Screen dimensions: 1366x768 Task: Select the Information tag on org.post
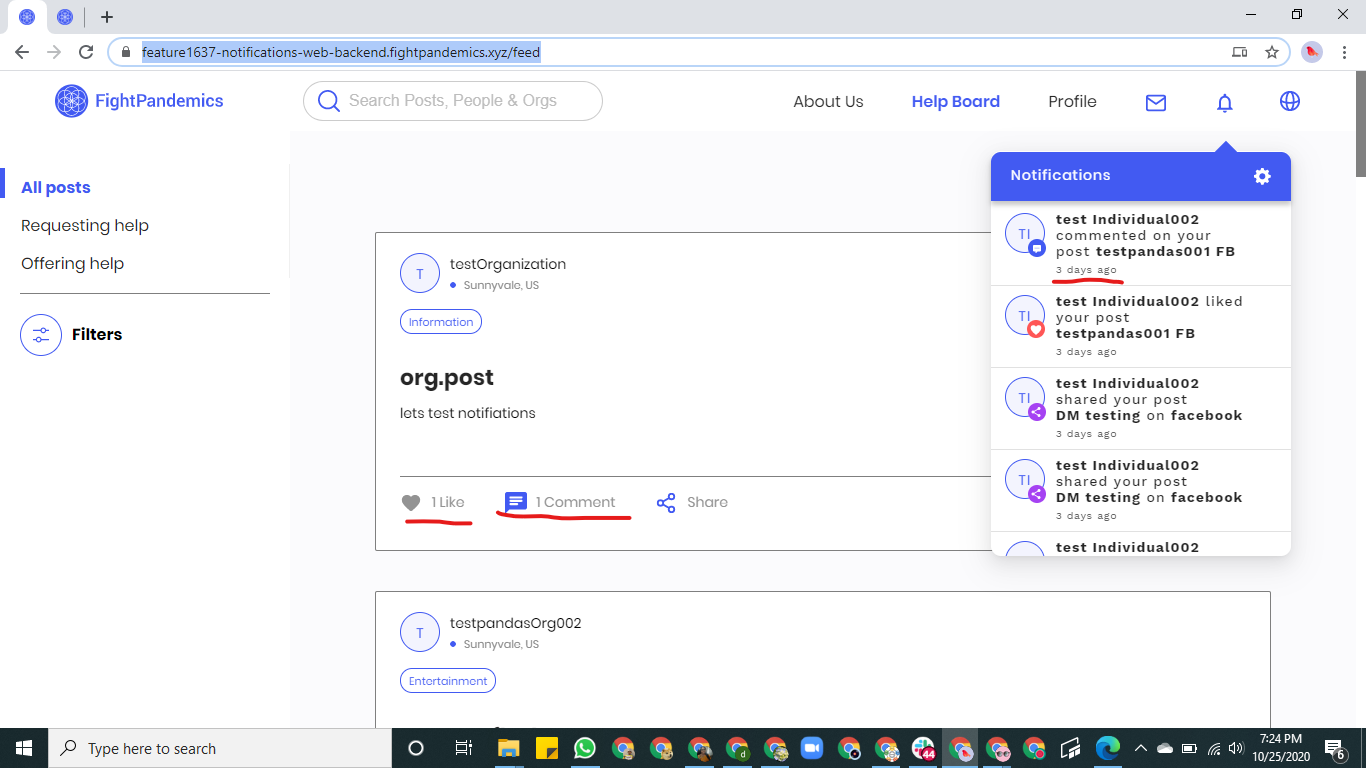click(441, 322)
